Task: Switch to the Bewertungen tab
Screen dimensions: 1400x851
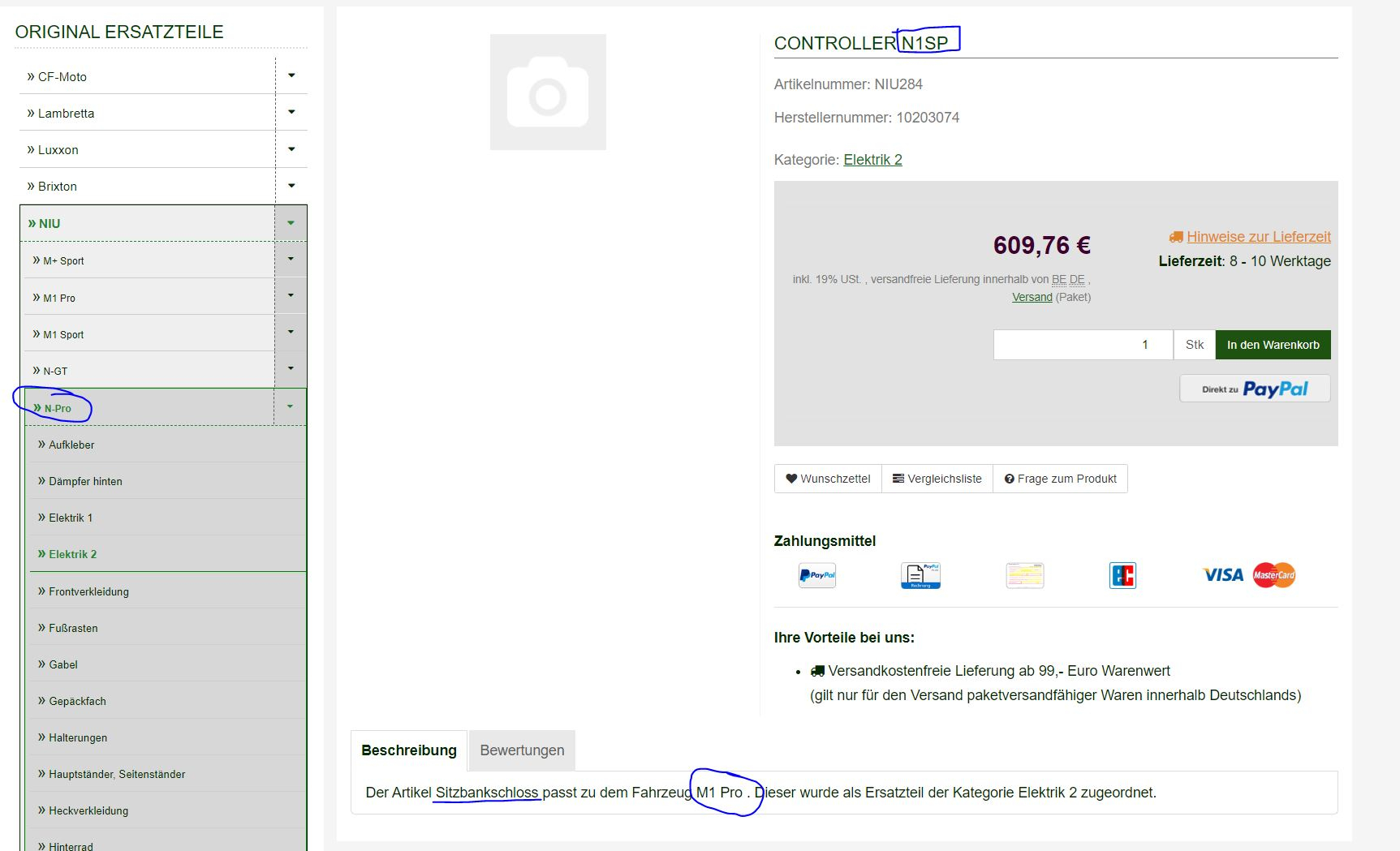Action: click(522, 750)
